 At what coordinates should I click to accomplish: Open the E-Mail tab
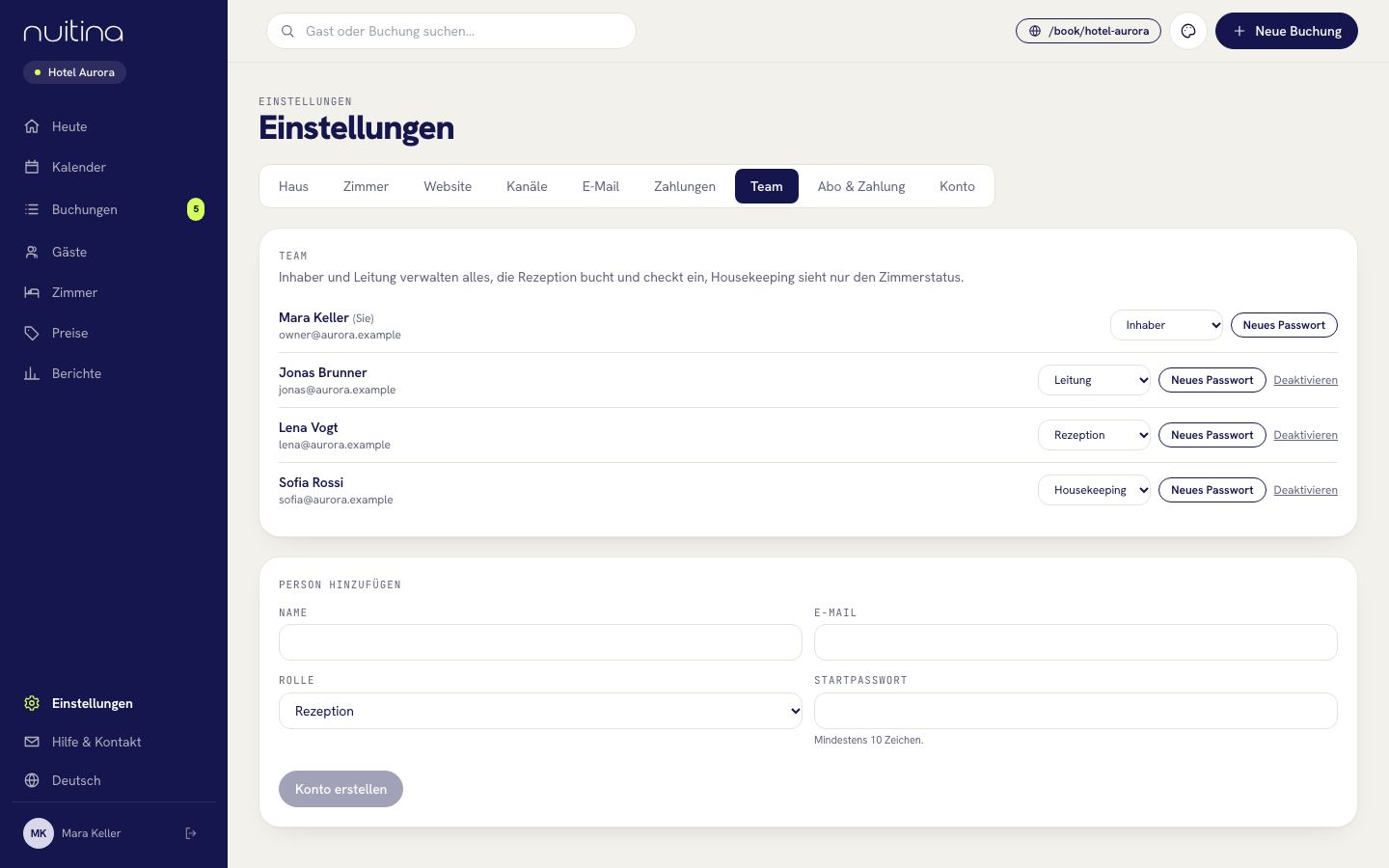pyautogui.click(x=601, y=186)
